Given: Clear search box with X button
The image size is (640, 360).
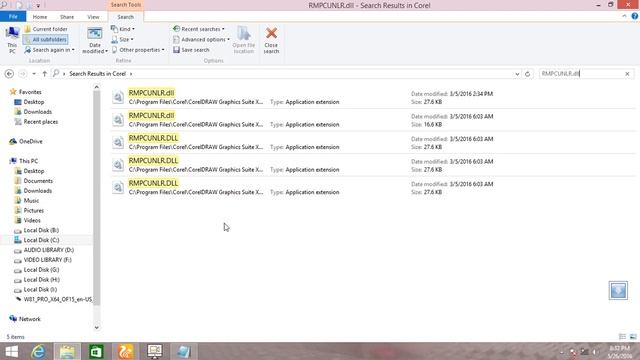Looking at the screenshot, I should click(627, 74).
